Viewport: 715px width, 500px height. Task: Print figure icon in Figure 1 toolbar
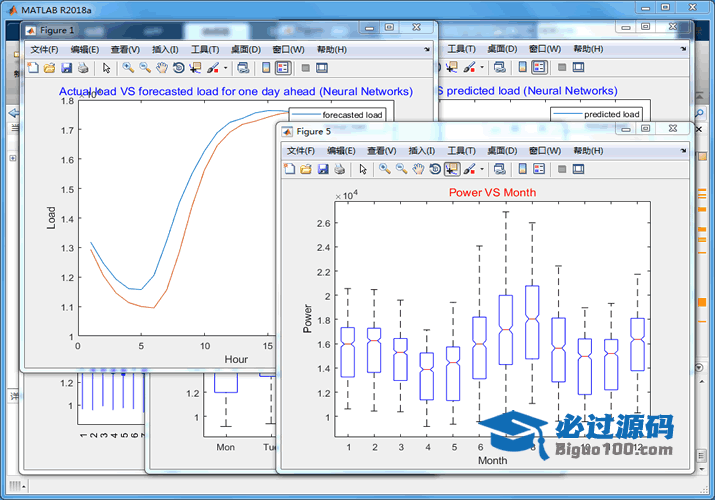(83, 68)
